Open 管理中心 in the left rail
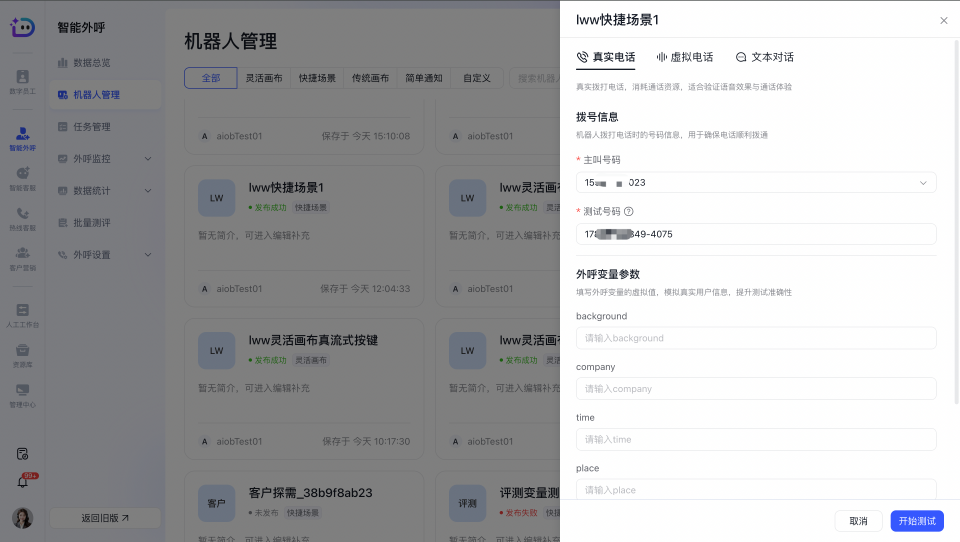960x542 pixels. click(22, 396)
